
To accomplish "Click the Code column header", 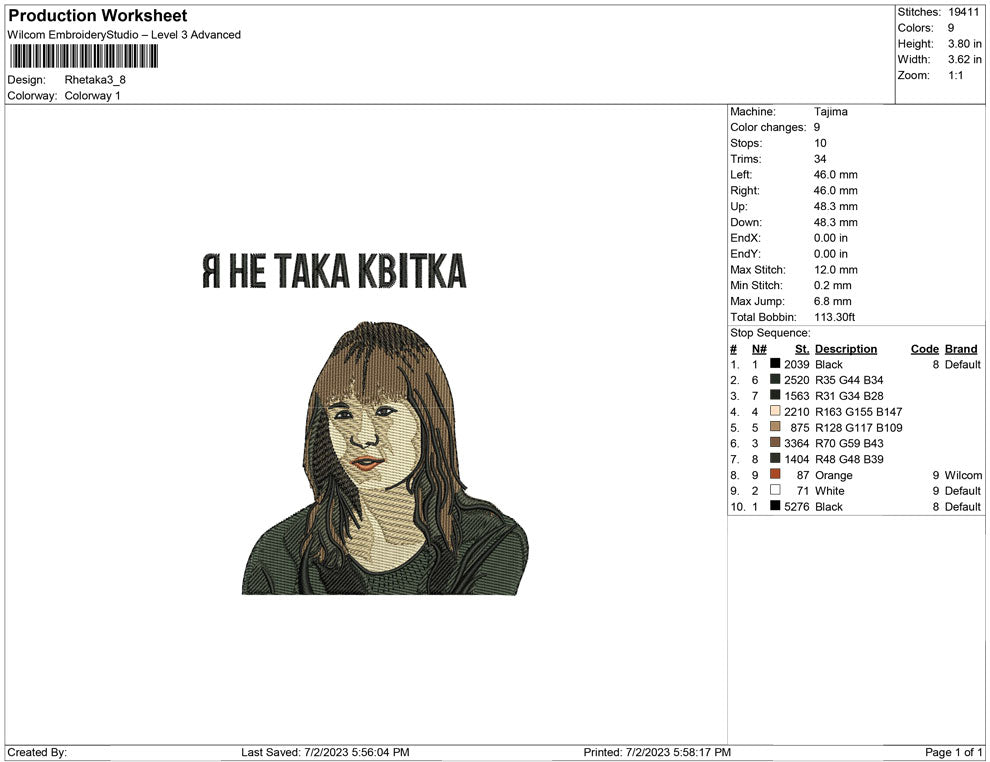I will (924, 349).
